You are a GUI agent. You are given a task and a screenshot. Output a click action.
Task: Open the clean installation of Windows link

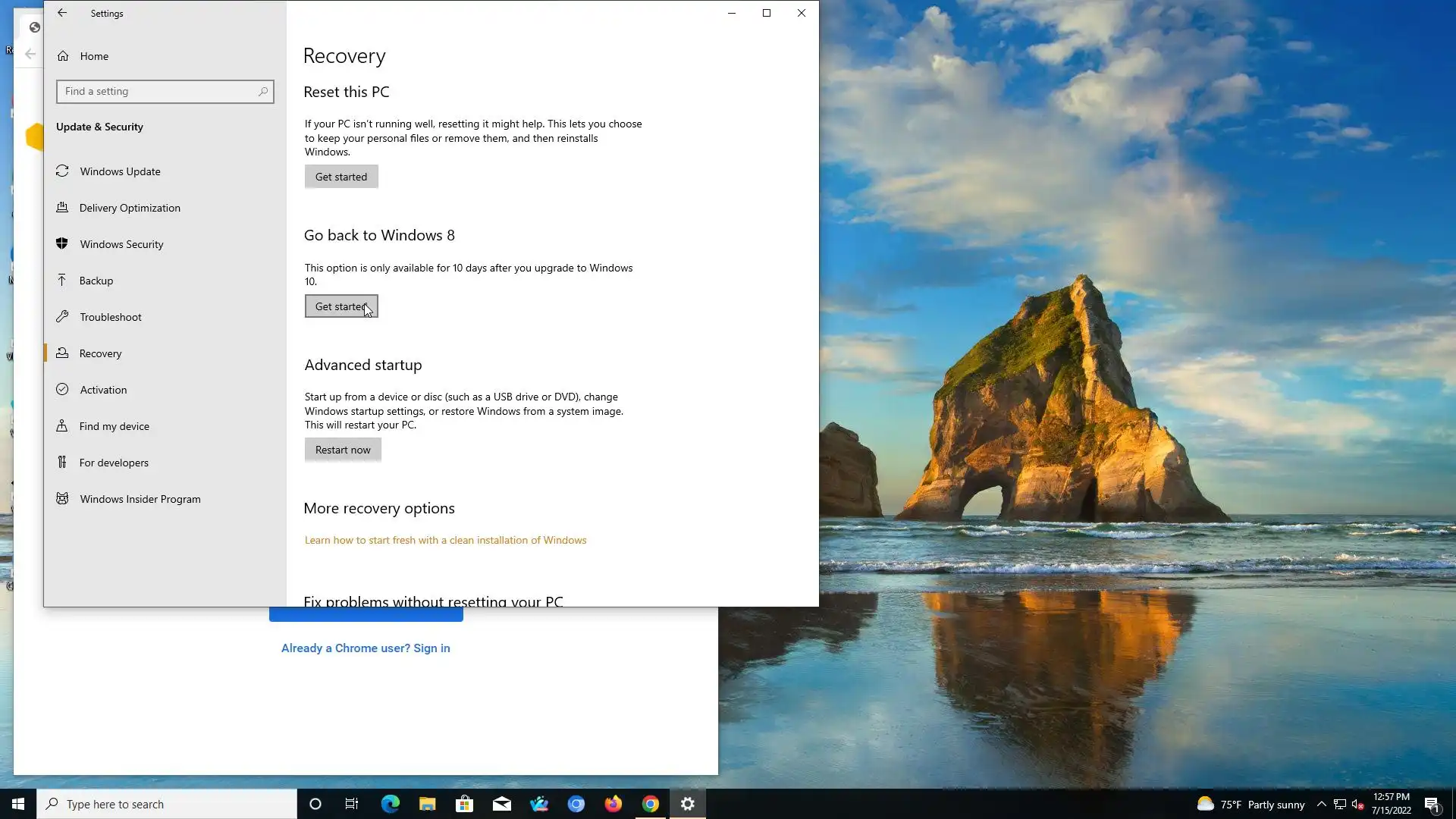[x=445, y=541]
